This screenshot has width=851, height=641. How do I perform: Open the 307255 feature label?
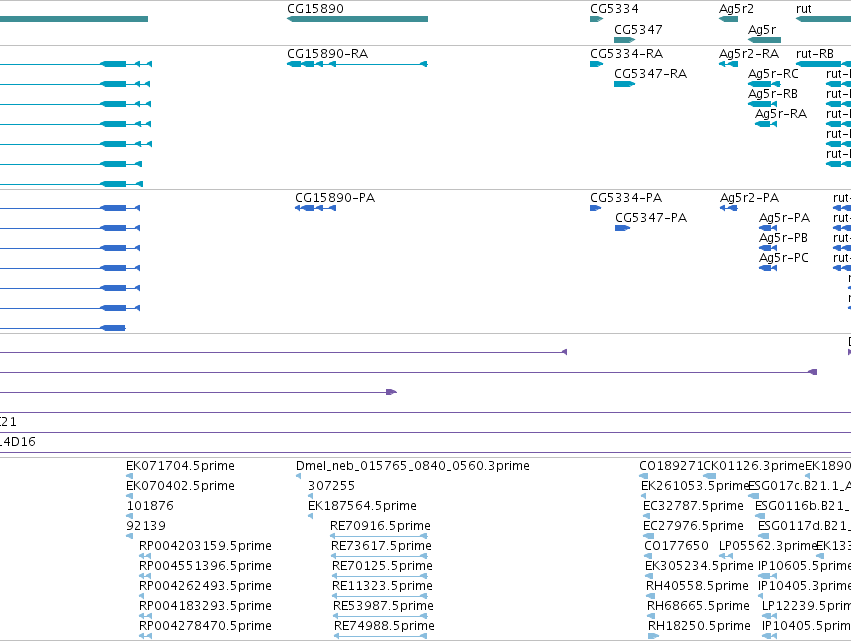(x=332, y=486)
